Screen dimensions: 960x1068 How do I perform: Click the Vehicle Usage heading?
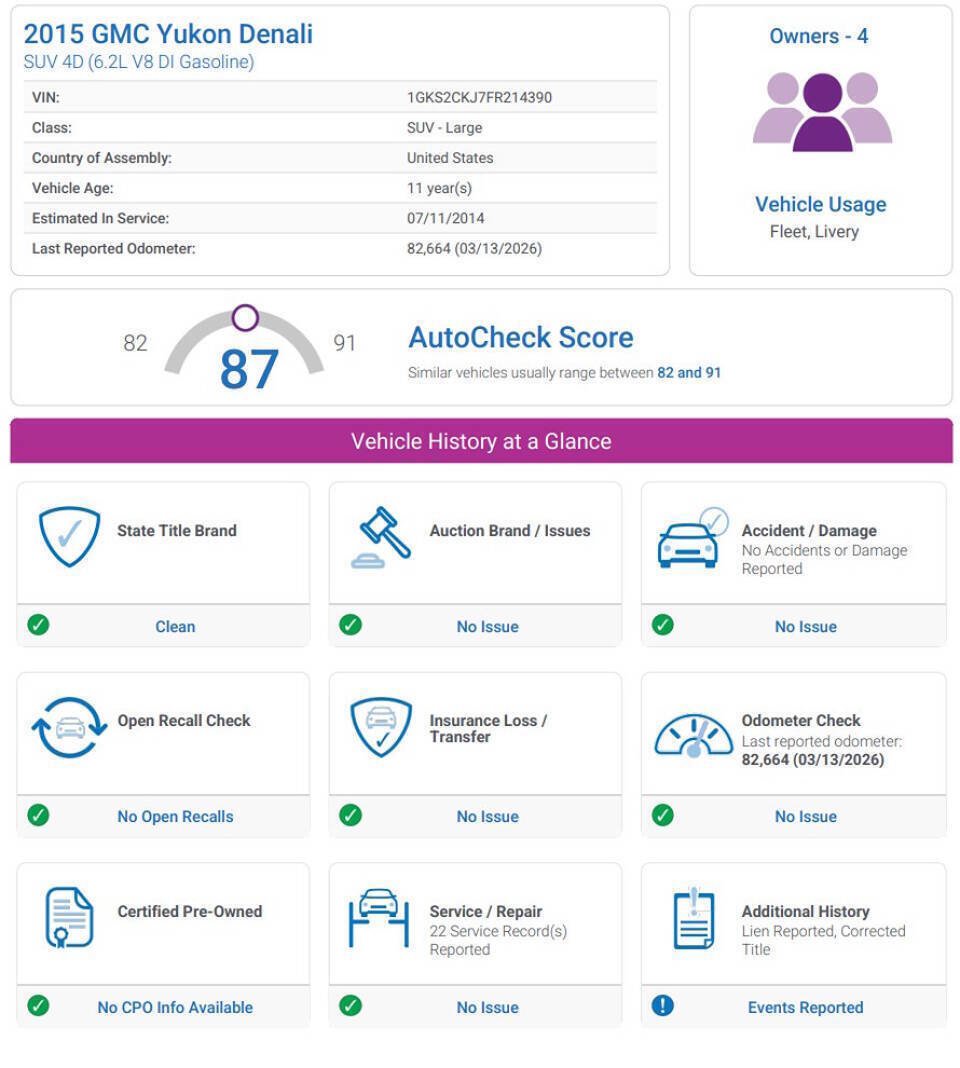click(x=820, y=204)
